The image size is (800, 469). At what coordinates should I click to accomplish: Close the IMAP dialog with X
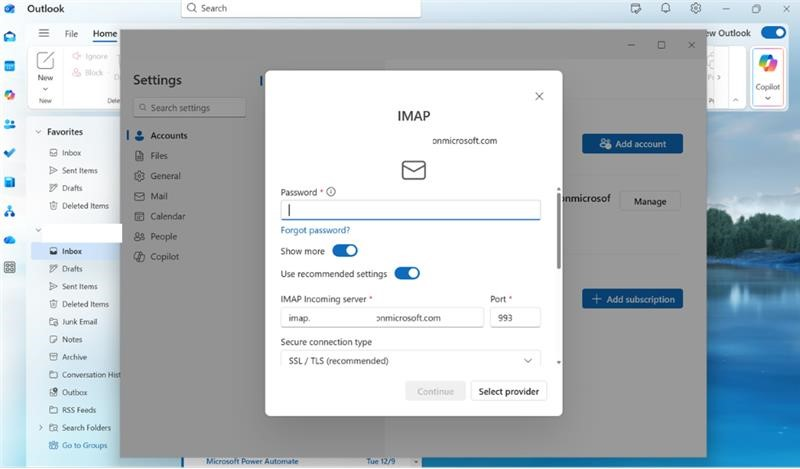(539, 96)
